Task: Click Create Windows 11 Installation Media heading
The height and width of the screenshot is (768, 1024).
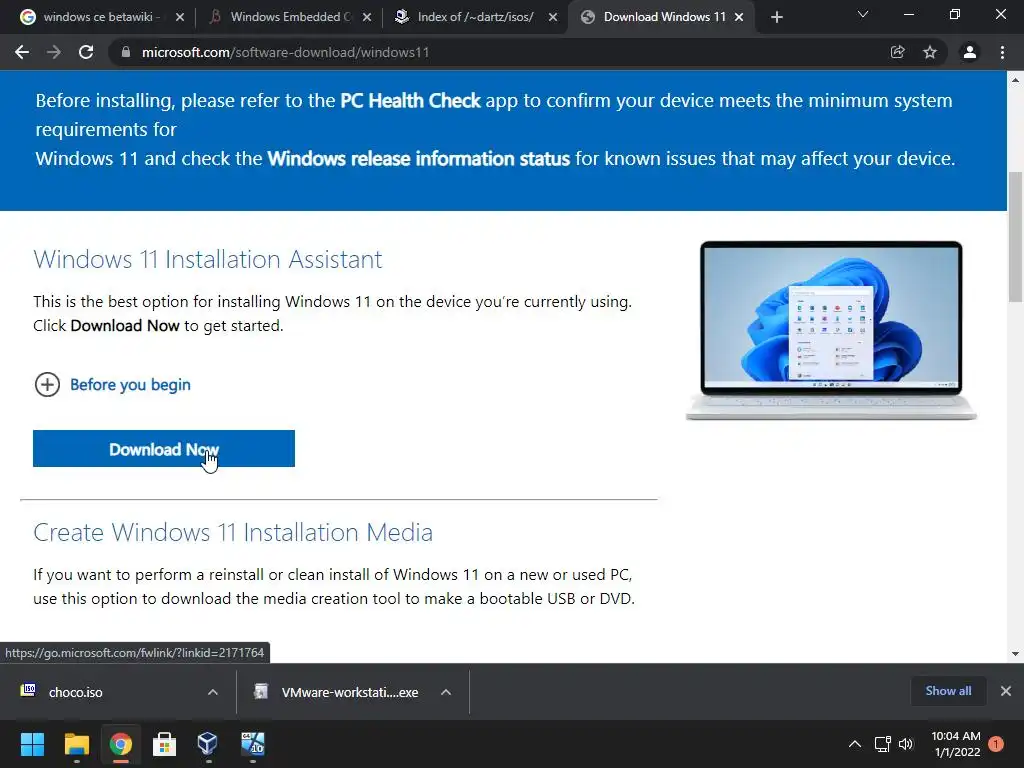Action: 233,532
